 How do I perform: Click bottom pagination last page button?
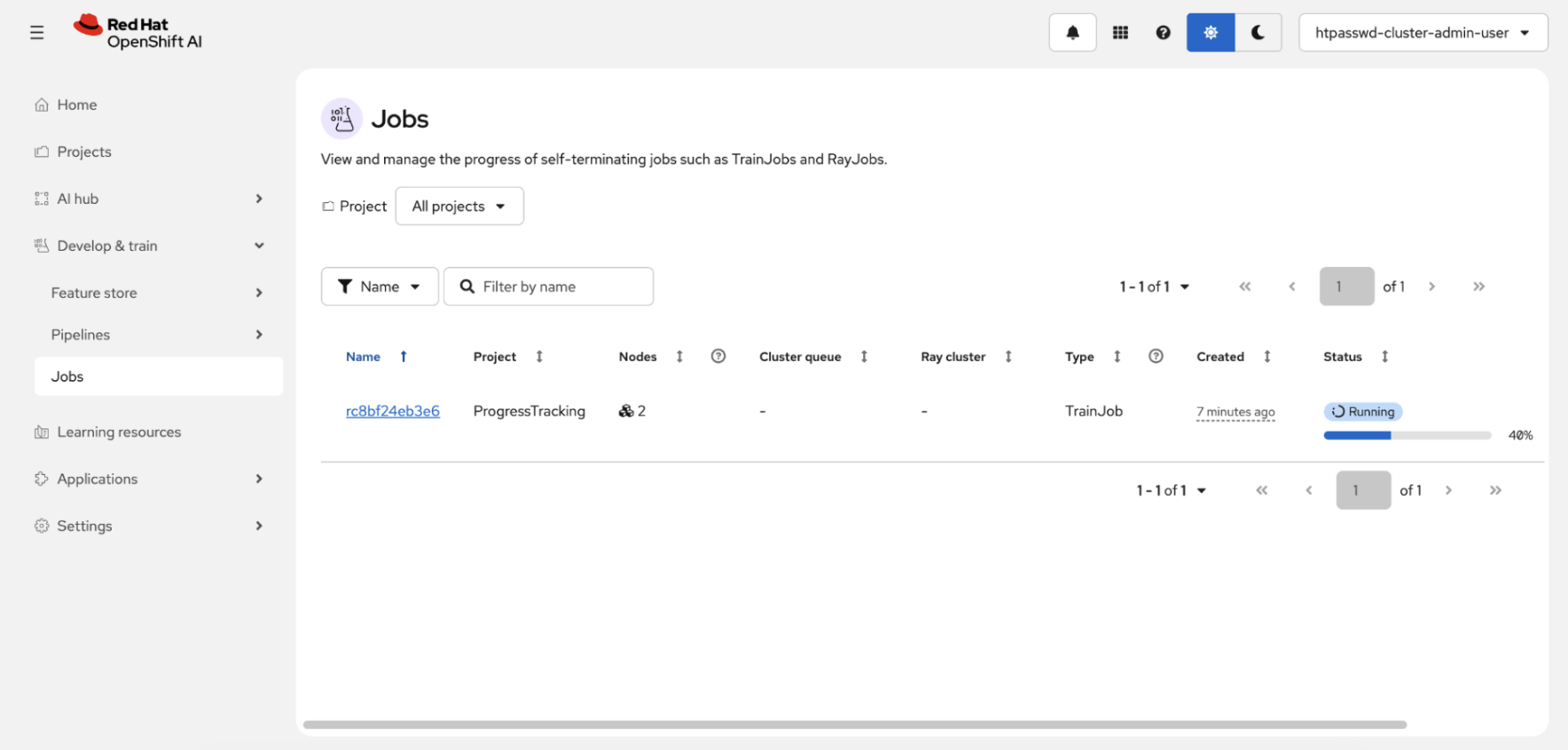[1495, 490]
